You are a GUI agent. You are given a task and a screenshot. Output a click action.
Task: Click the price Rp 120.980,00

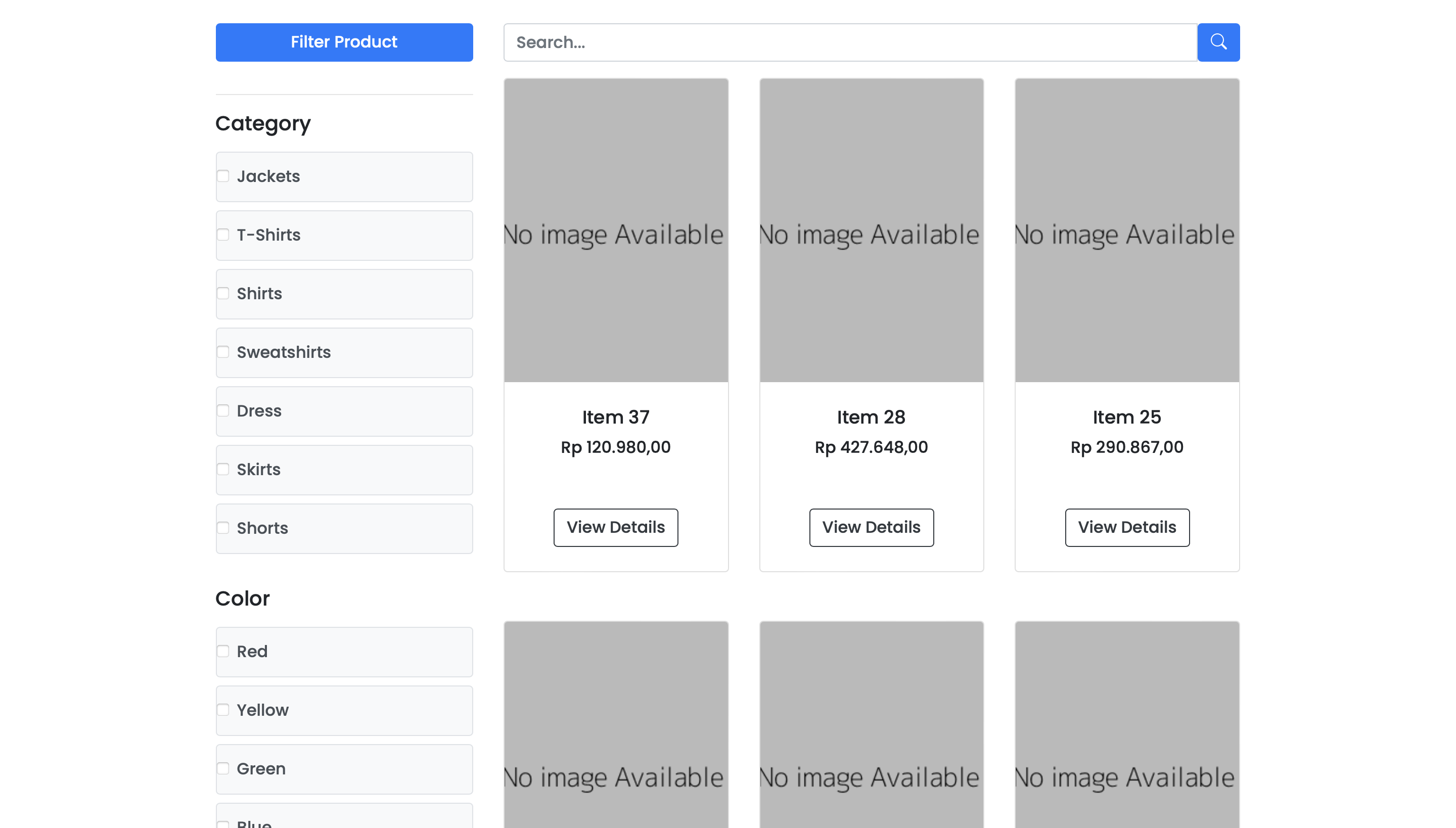(x=615, y=447)
